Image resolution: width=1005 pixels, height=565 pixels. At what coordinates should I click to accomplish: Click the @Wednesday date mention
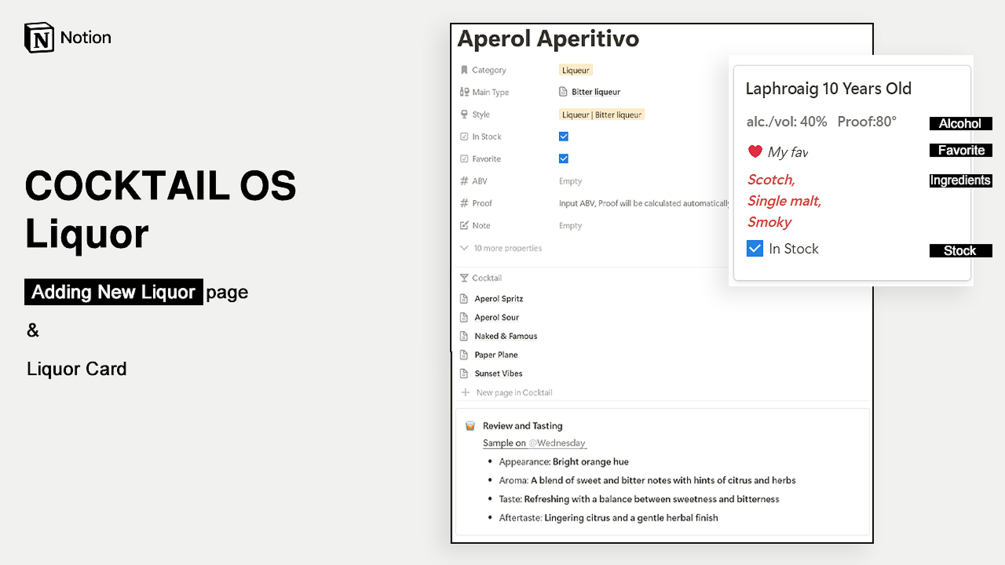tap(557, 443)
